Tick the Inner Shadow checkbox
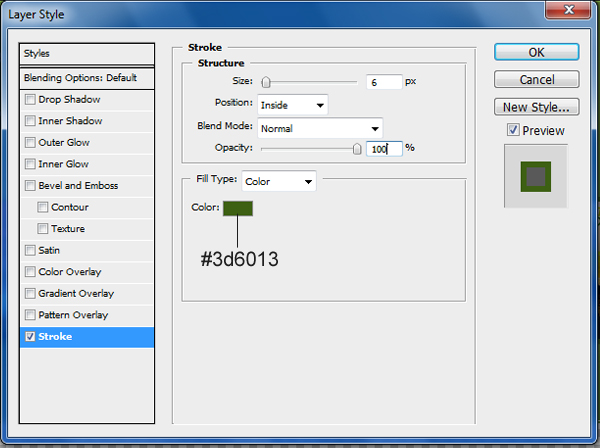Screen dimensions: 600x448 point(30,121)
